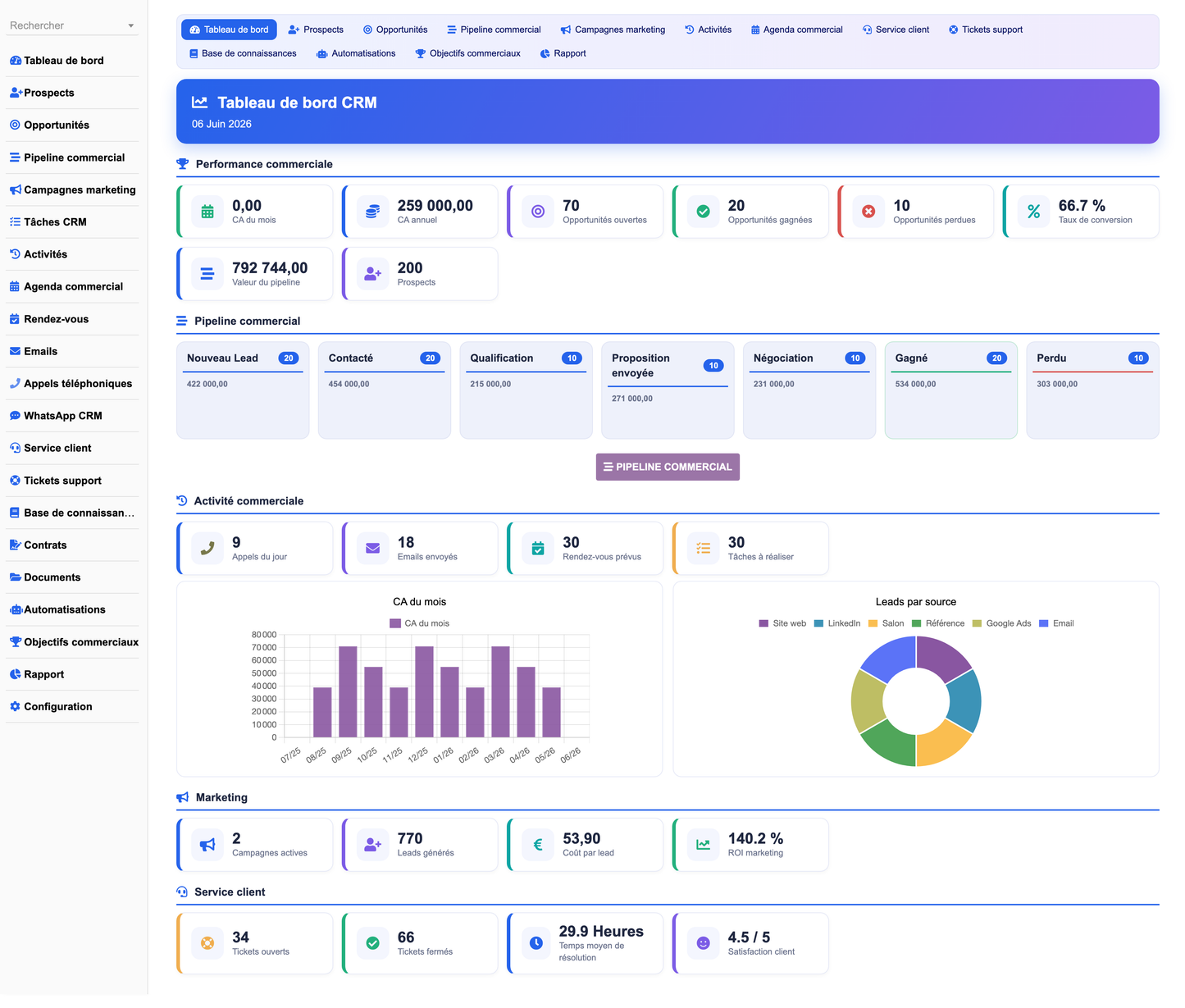Click the calendar-check icon on Rendez-vous prévus card
The height and width of the screenshot is (1008, 1185).
(x=538, y=549)
